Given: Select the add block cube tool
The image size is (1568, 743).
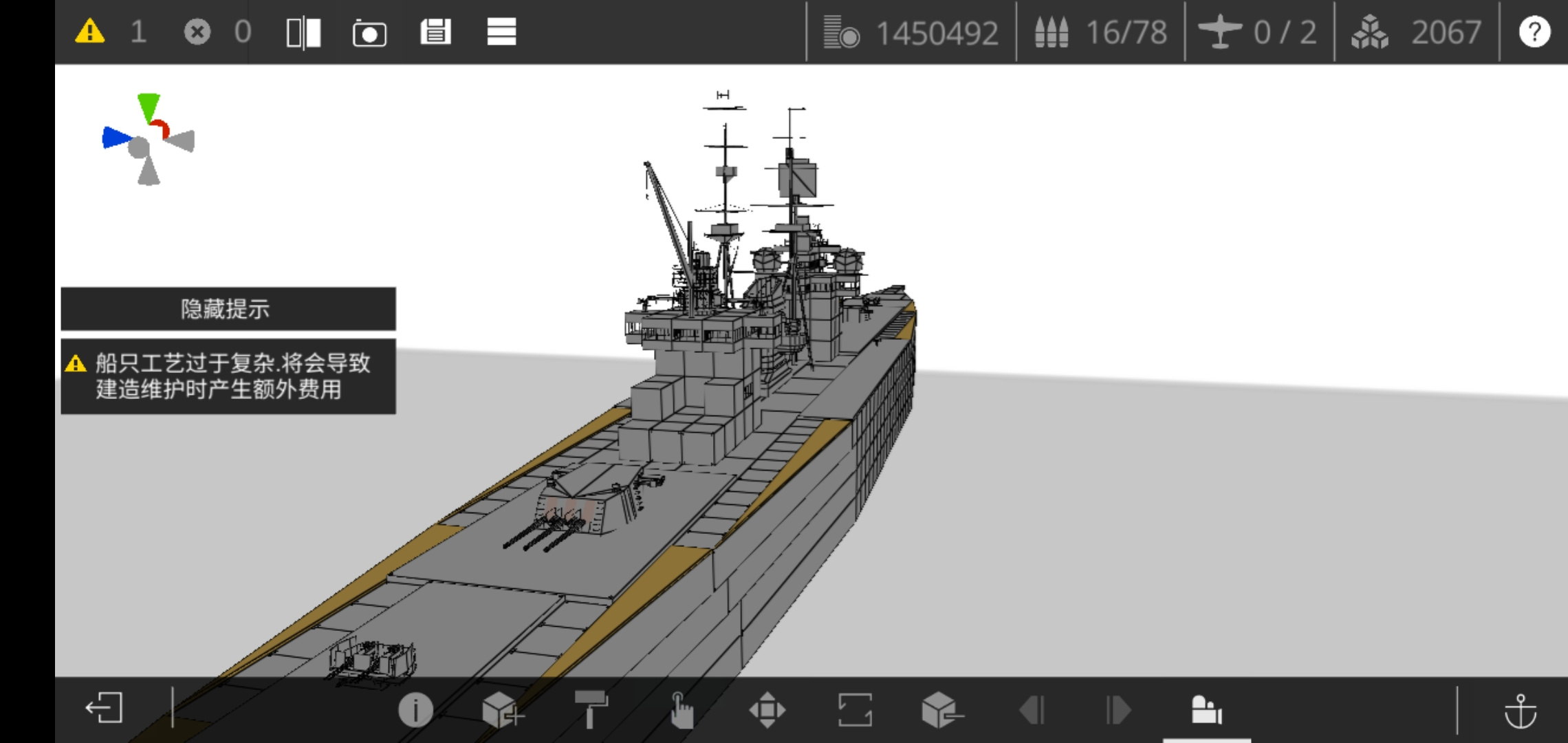Looking at the screenshot, I should point(502,709).
